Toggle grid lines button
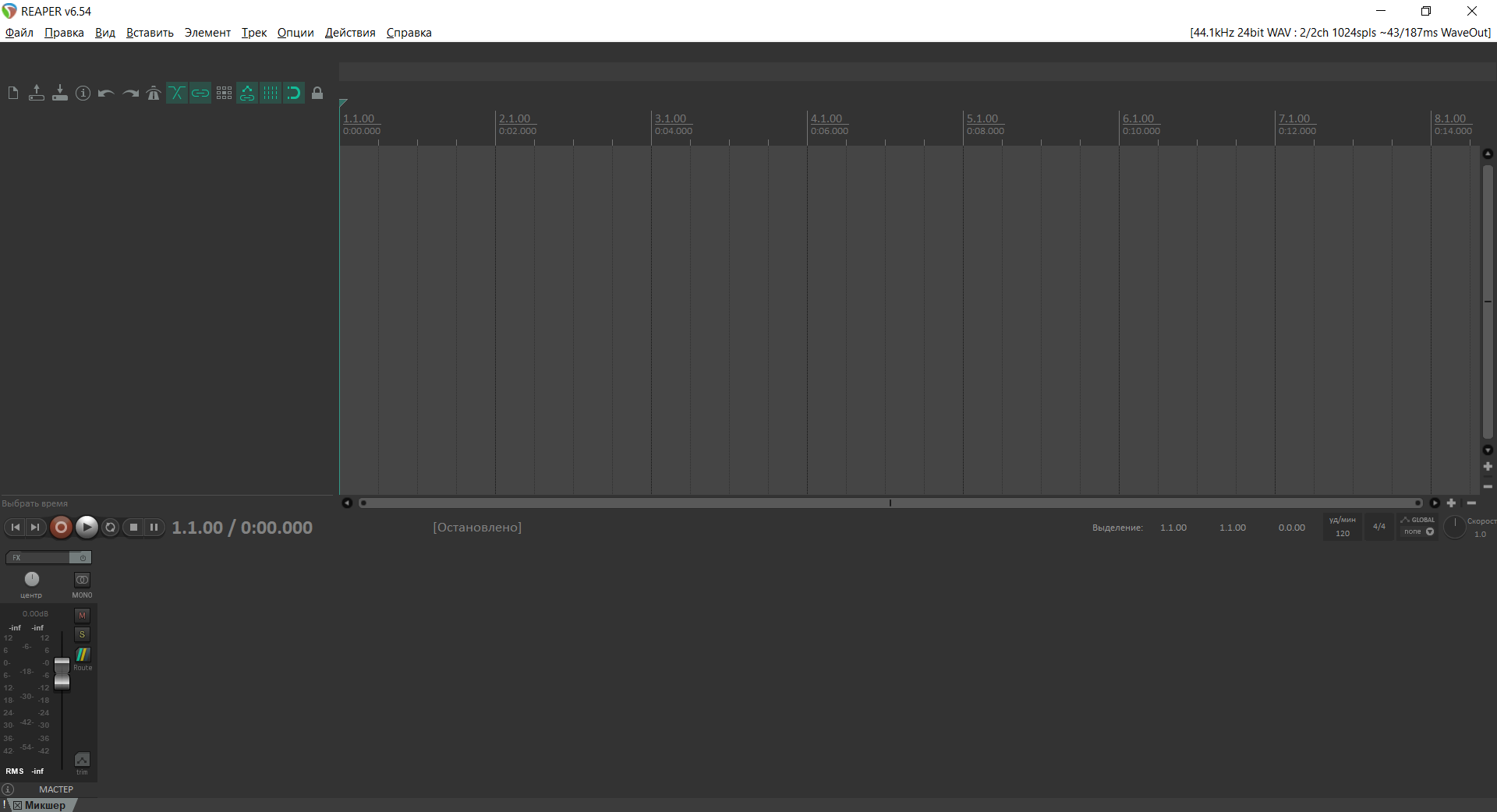This screenshot has width=1497, height=812. (271, 94)
